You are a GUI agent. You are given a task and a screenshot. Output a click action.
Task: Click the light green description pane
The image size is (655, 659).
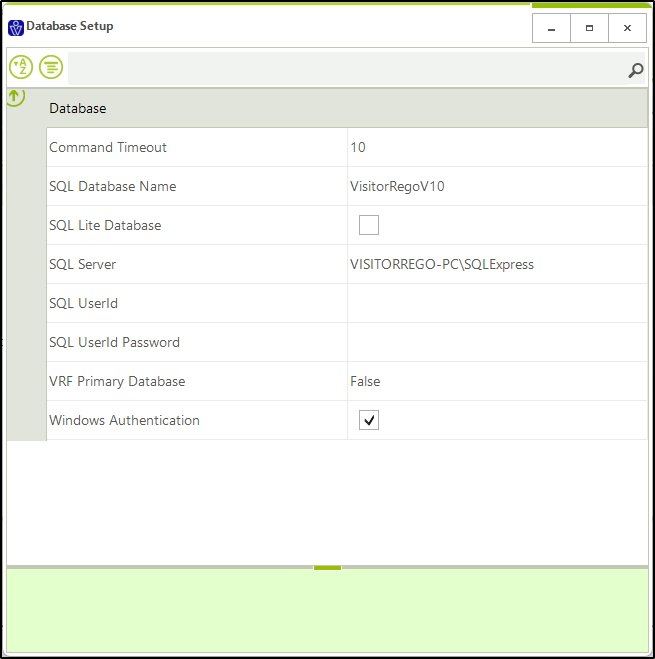pyautogui.click(x=327, y=610)
